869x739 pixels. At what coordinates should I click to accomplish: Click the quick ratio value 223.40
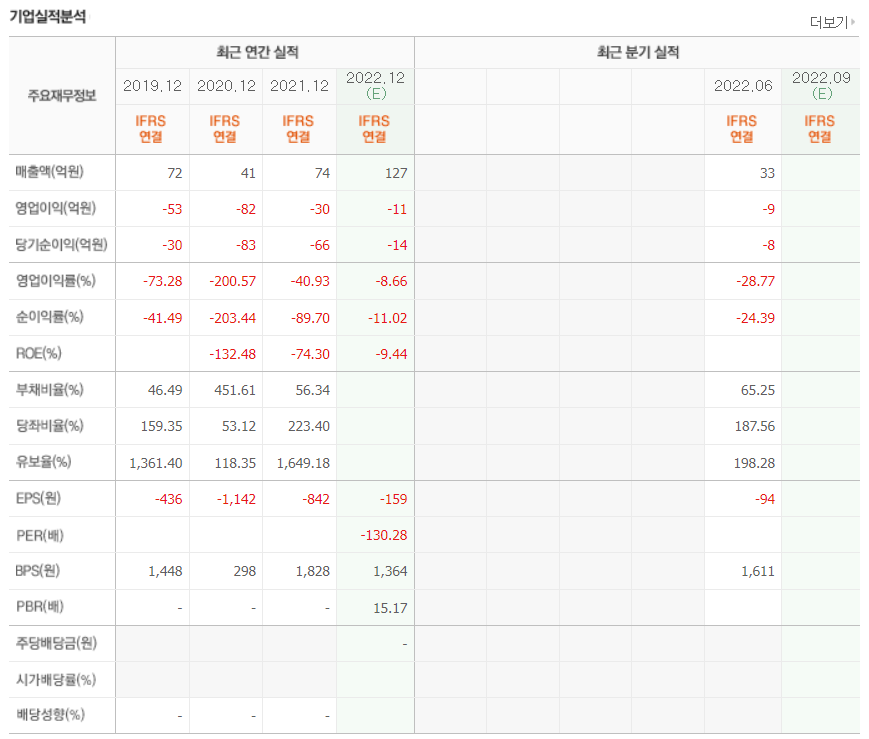(309, 426)
